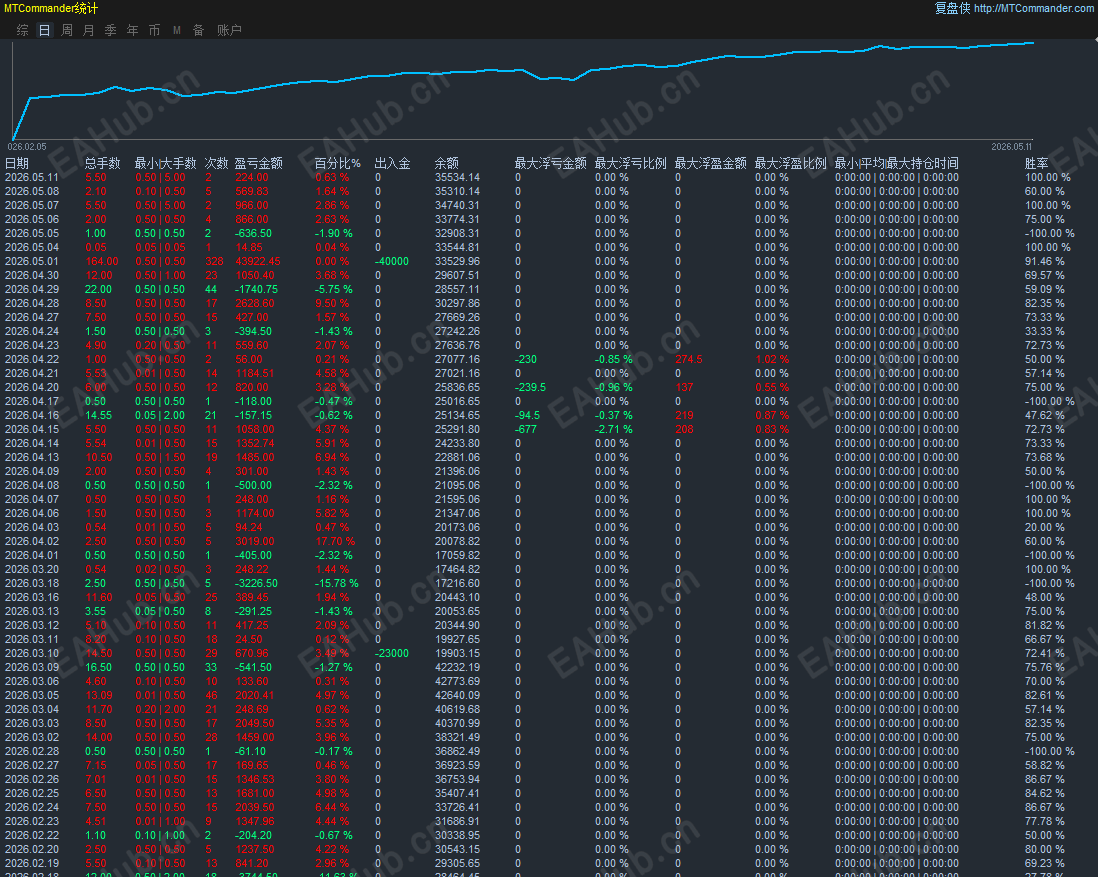
Task: Select the M tab
Action: click(x=176, y=30)
